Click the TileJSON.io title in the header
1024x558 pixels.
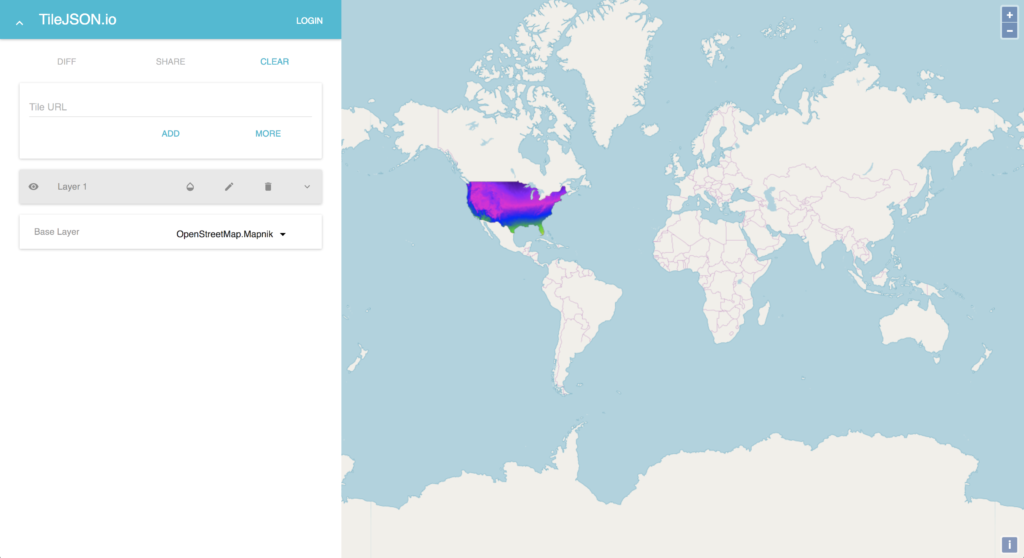pos(78,20)
